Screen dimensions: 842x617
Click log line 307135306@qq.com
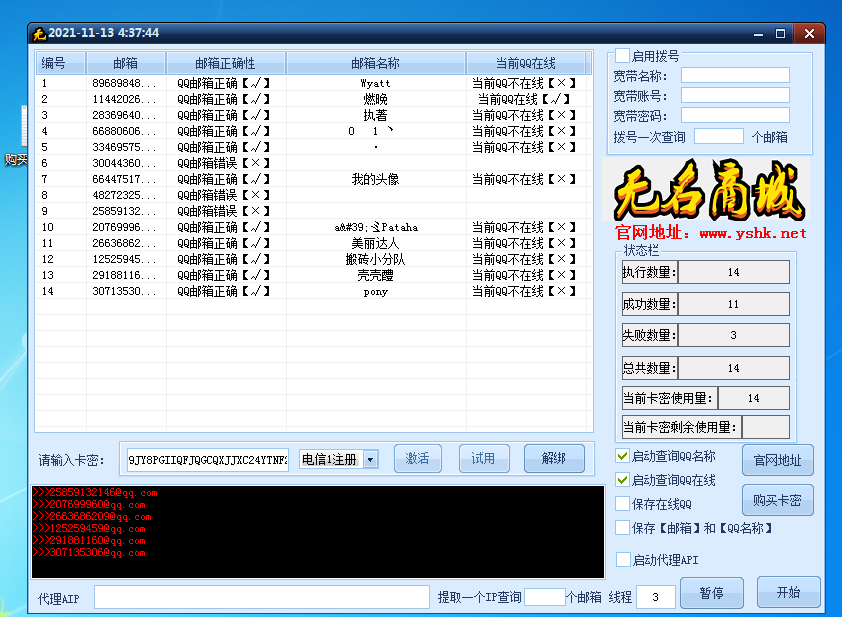tap(89, 553)
